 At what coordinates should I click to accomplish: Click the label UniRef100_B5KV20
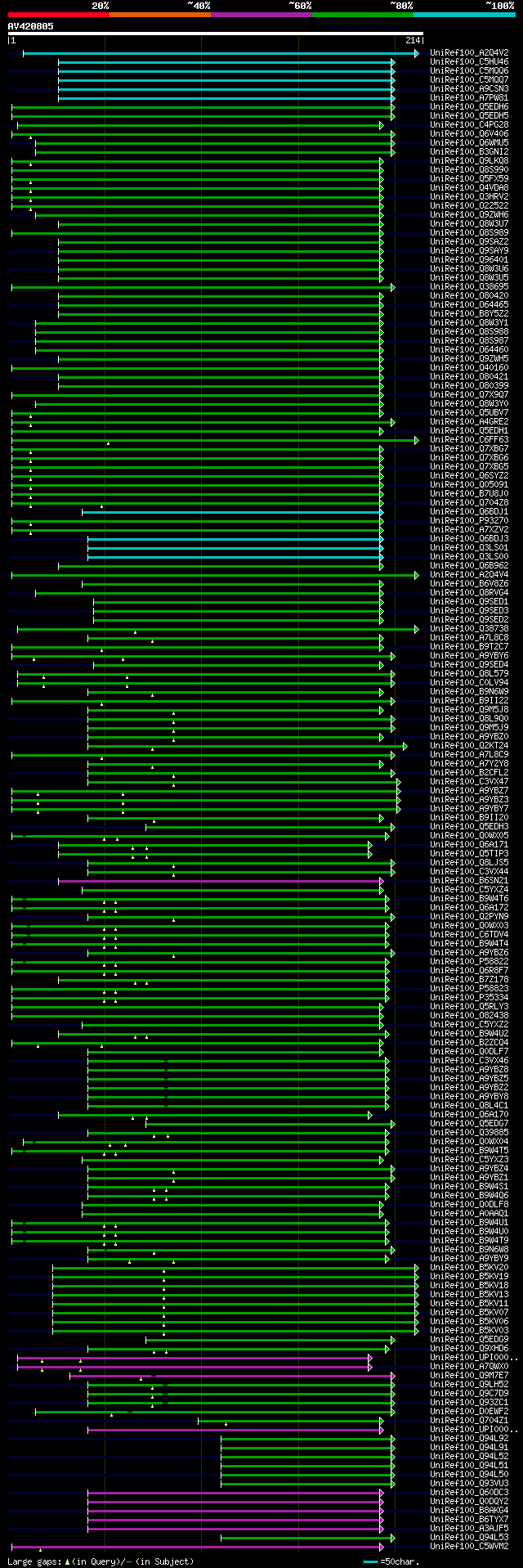pos(469,1267)
